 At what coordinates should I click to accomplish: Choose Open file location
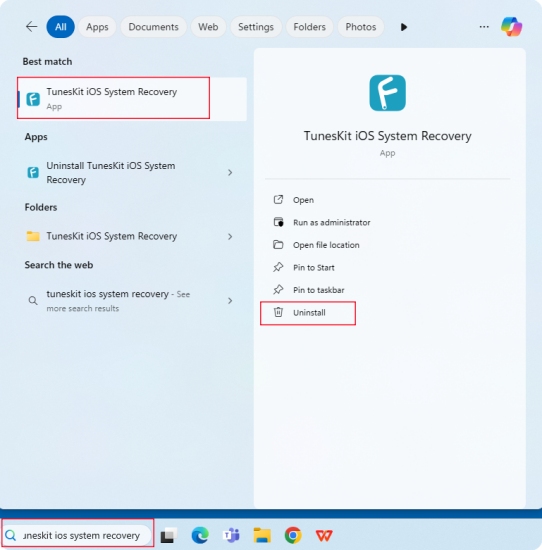326,245
